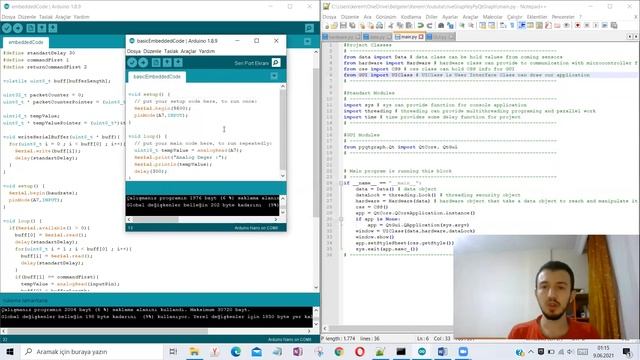Open Araçlar menu in basicEmbeddedCode window
Screen dimensions: 640x360
pyautogui.click(x=188, y=51)
